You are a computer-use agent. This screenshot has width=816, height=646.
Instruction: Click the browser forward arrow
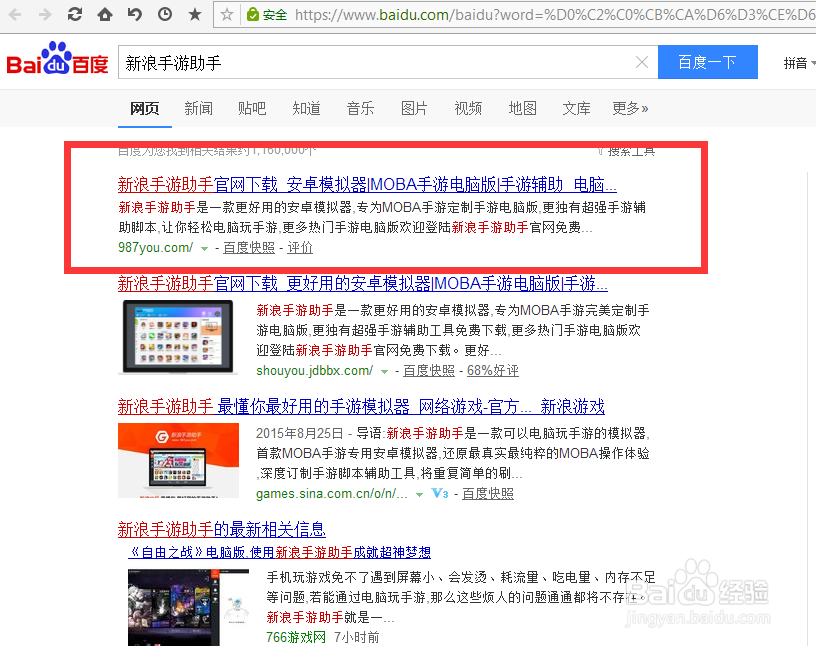coord(45,15)
